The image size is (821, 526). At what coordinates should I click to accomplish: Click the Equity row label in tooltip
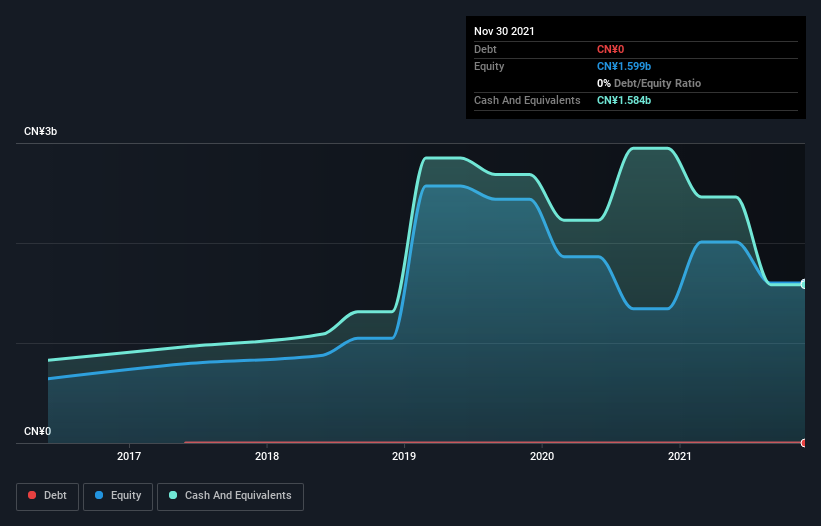pos(489,66)
